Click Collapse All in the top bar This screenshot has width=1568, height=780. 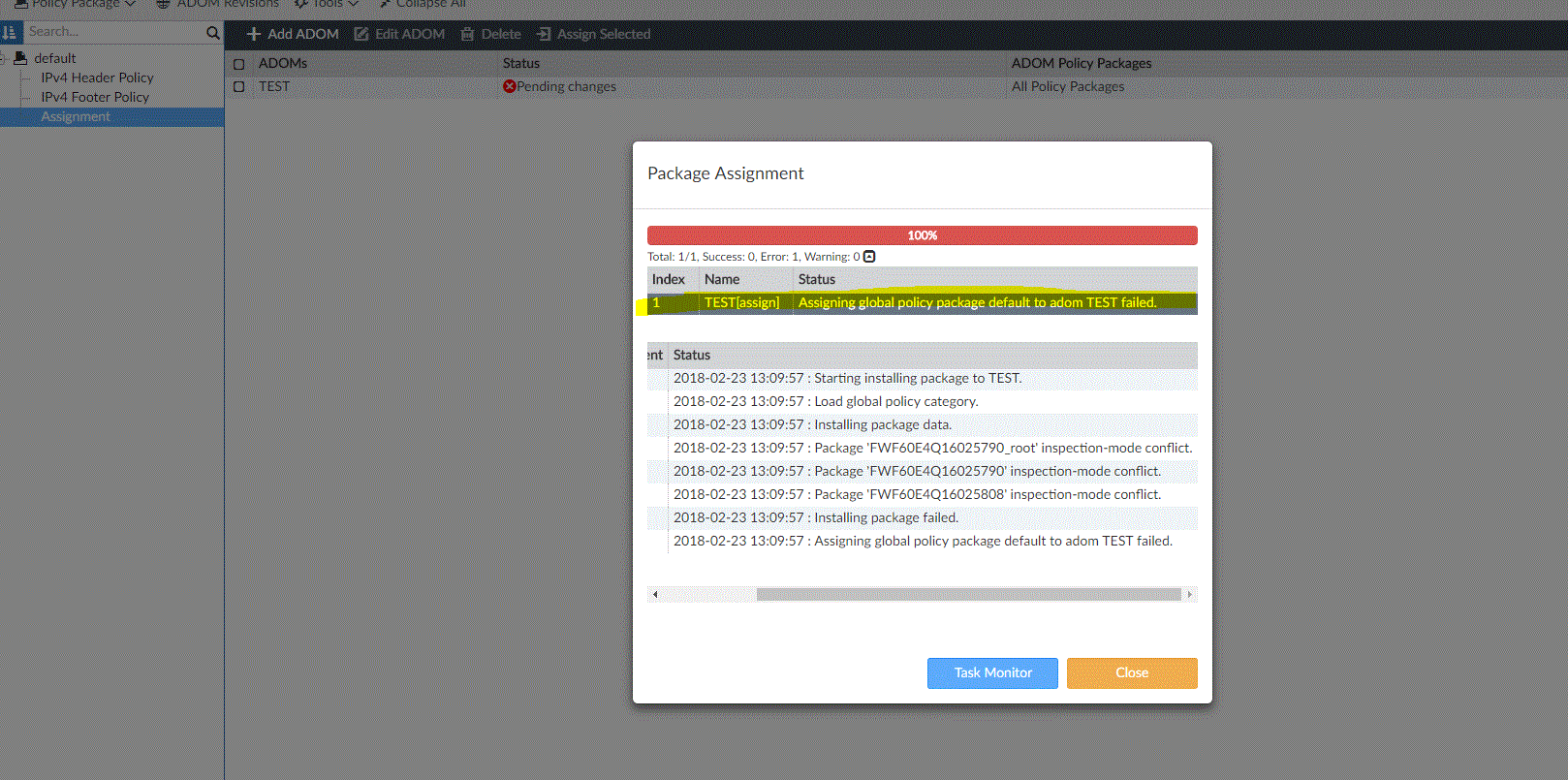(x=422, y=4)
